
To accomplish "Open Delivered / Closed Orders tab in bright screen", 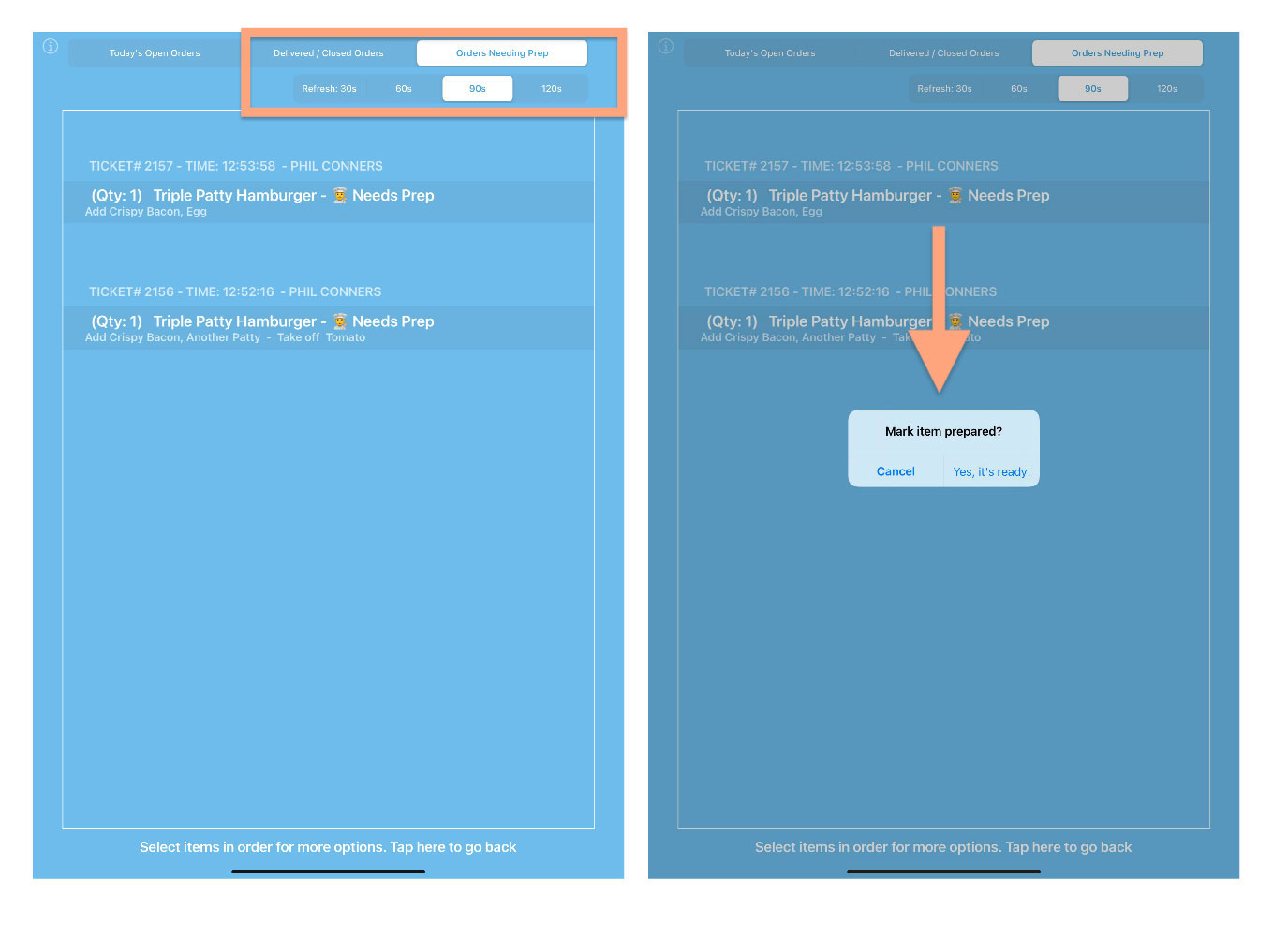I will (x=329, y=53).
